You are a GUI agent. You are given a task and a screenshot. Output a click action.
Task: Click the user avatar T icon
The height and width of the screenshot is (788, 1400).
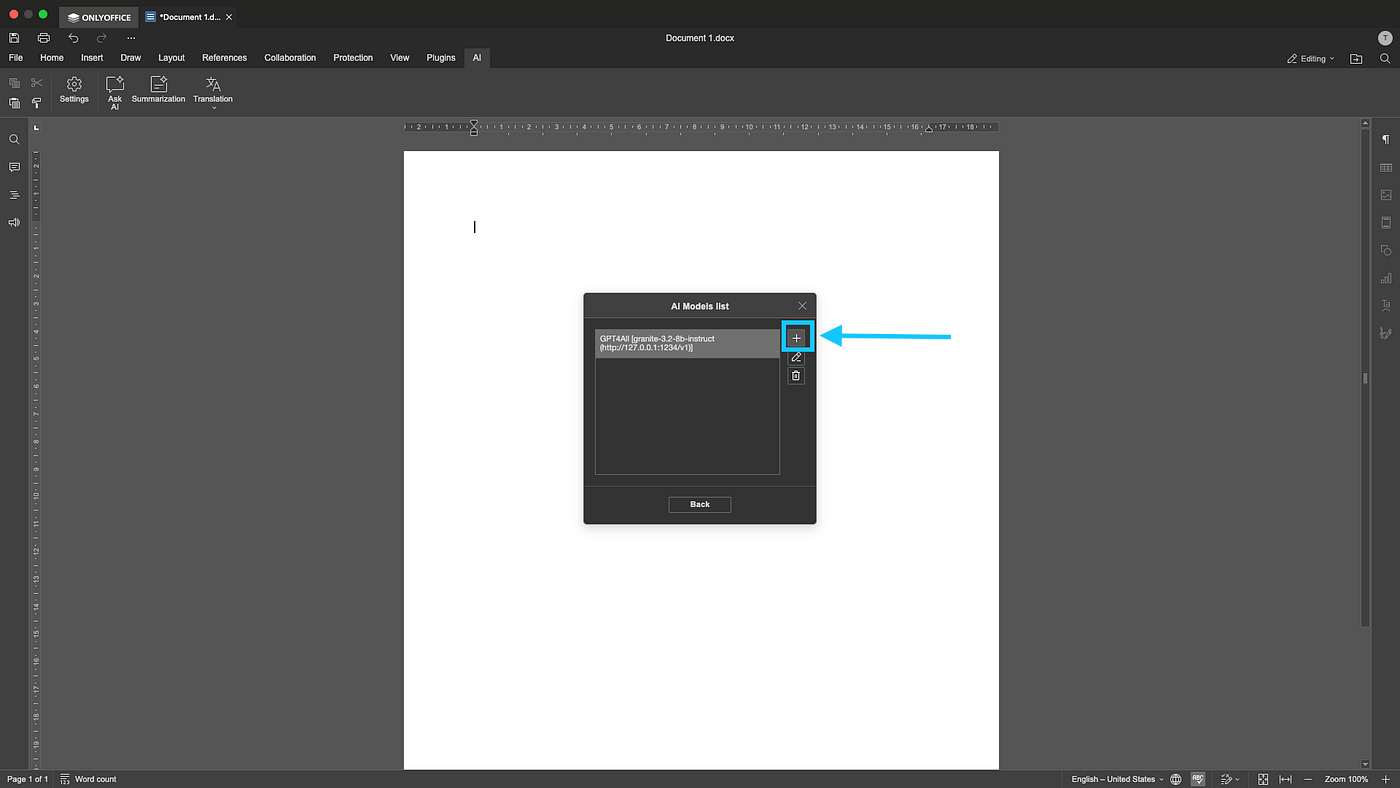click(1385, 38)
